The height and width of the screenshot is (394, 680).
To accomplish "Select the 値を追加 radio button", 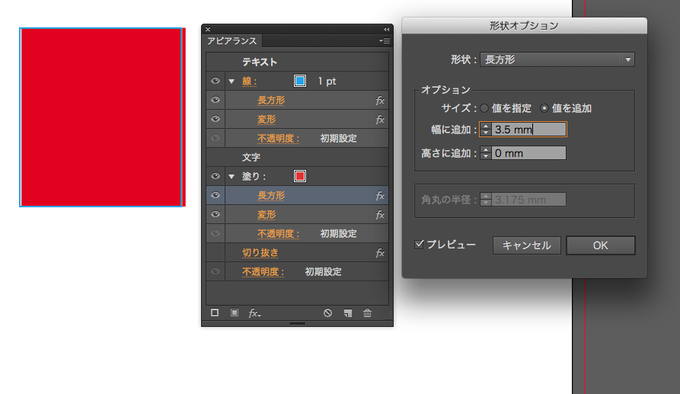I will pos(544,108).
